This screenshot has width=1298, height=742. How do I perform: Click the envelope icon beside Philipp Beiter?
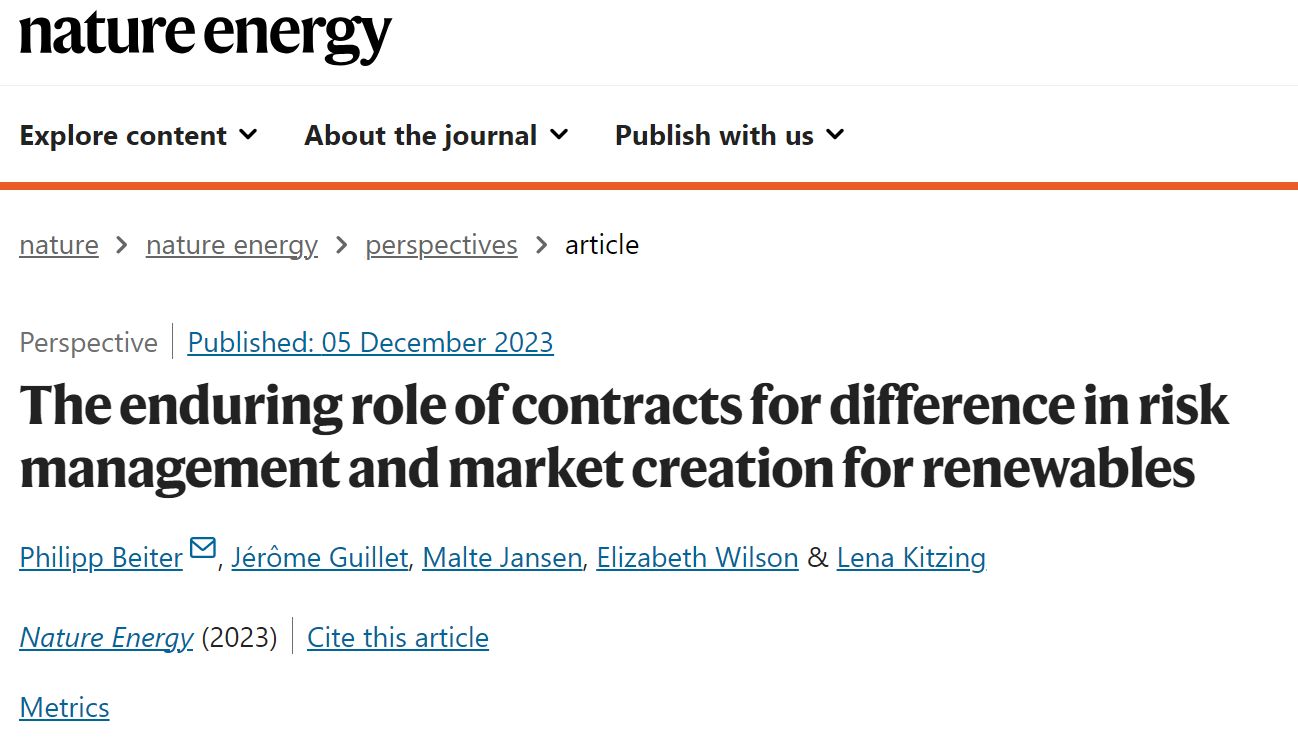(x=203, y=548)
